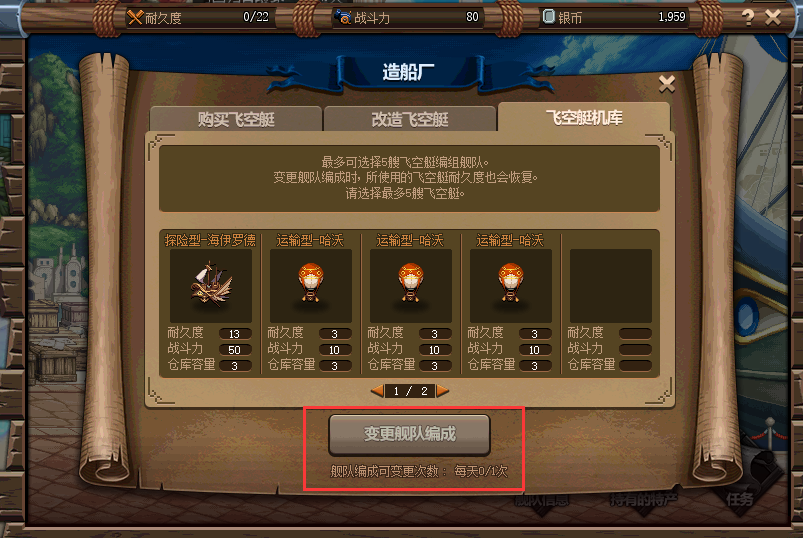Click the page indicator 1 / 2
The height and width of the screenshot is (538, 803).
(410, 391)
